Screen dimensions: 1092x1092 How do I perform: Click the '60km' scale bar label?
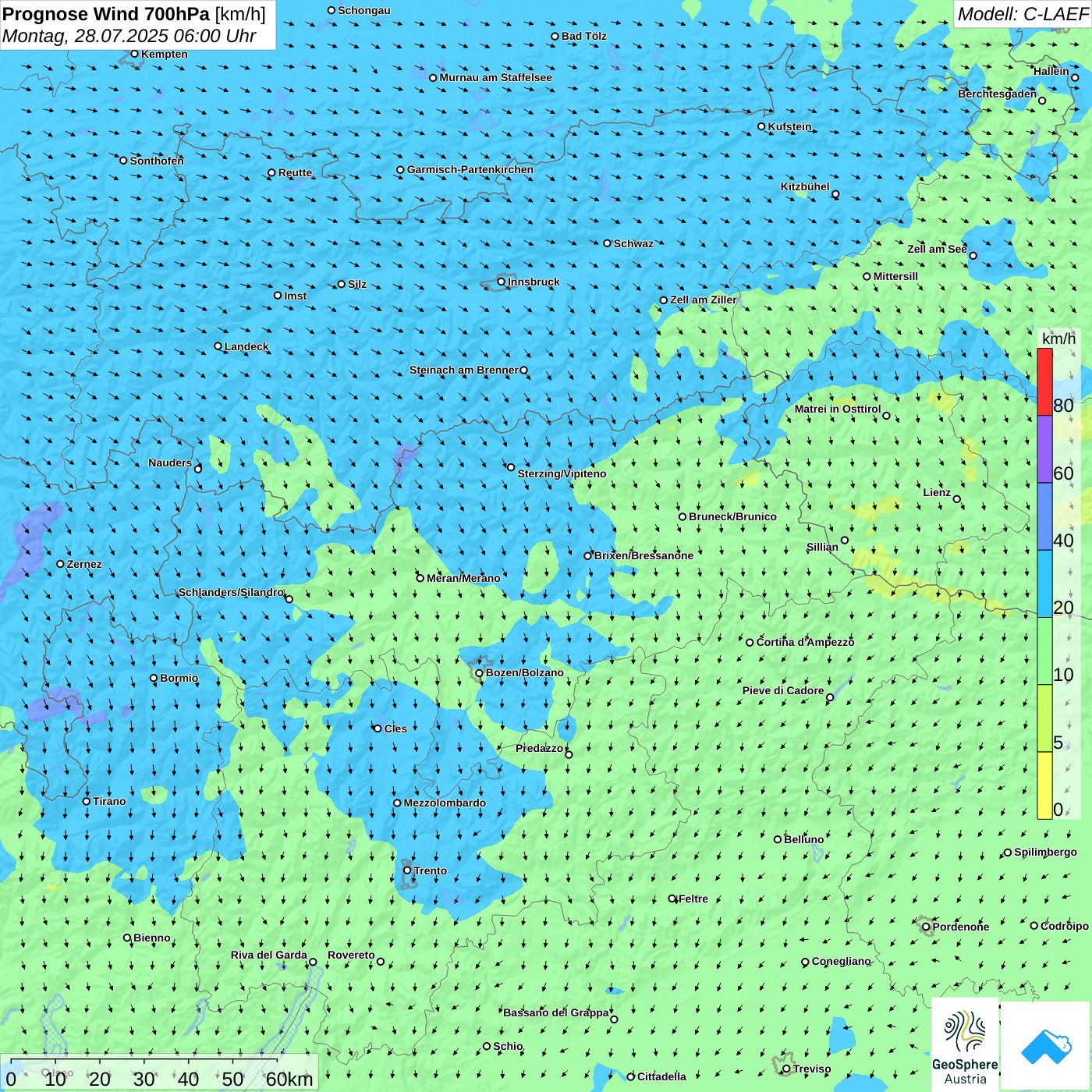[289, 1079]
